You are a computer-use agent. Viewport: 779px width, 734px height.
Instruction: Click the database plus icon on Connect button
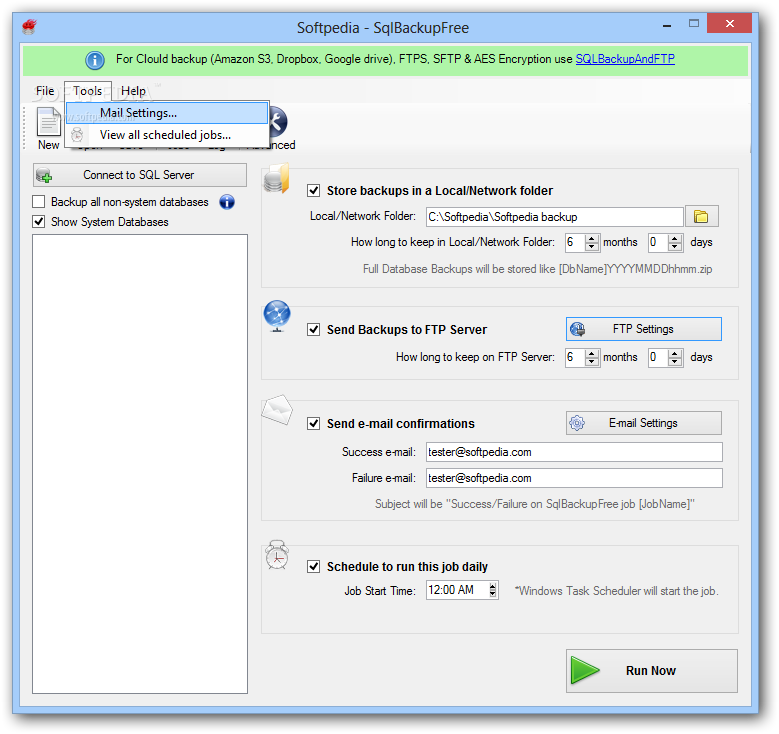click(x=44, y=175)
